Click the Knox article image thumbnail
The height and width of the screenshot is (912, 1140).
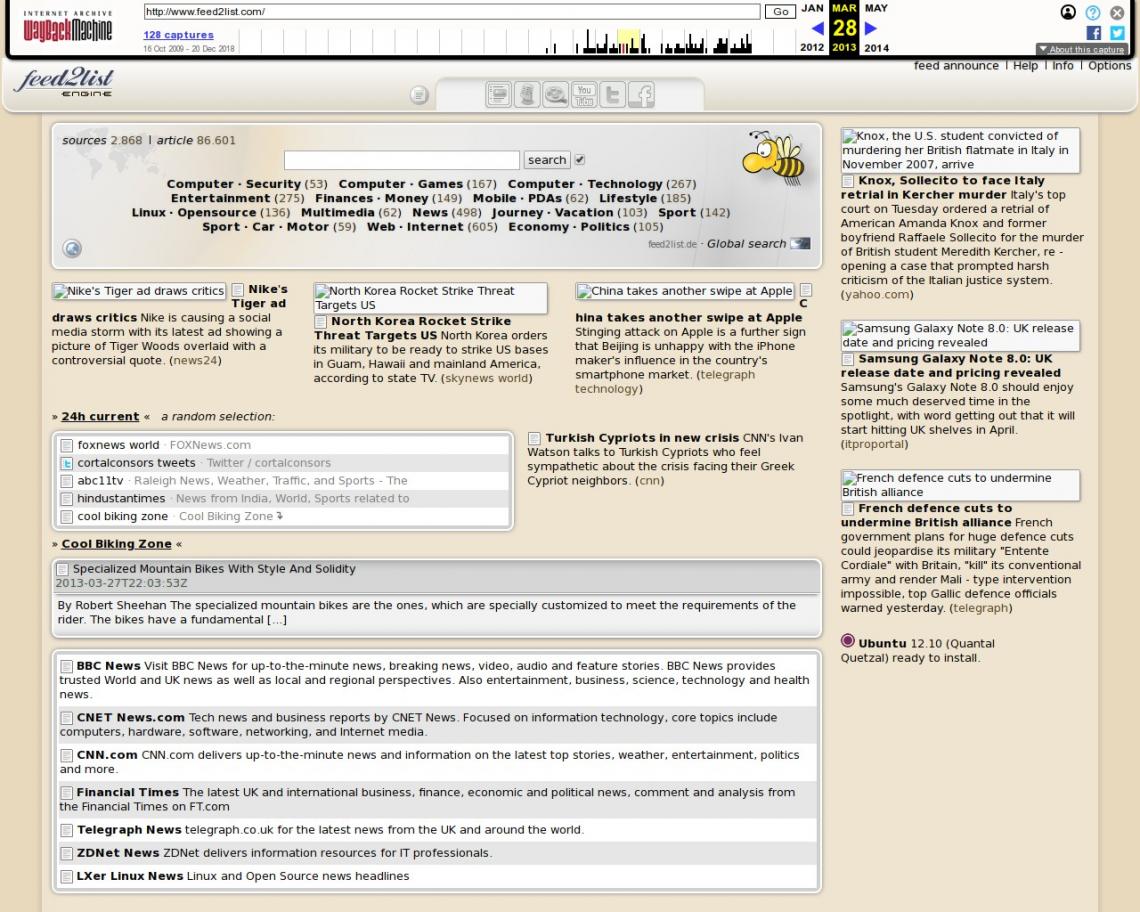pos(960,150)
